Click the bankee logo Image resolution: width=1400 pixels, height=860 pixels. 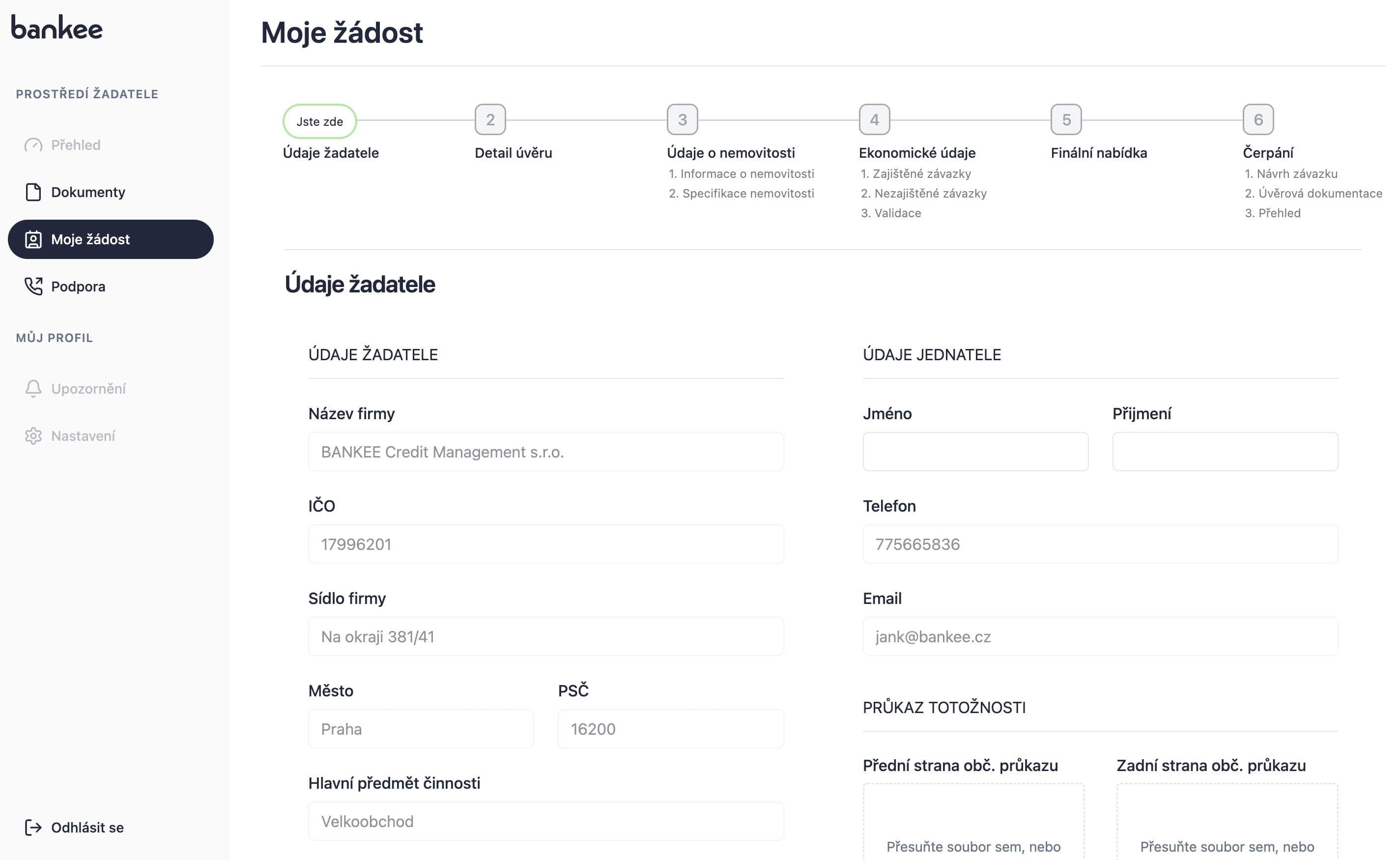[57, 28]
